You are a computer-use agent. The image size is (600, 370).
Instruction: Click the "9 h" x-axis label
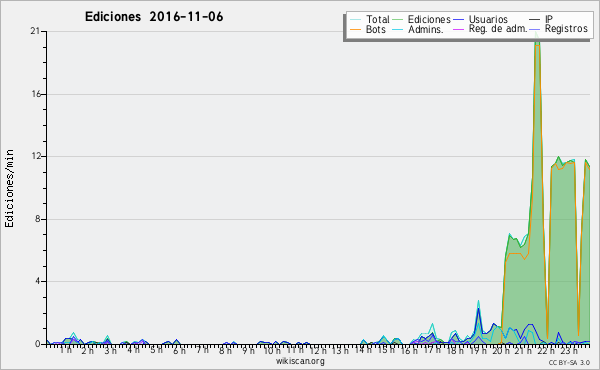pos(248,350)
